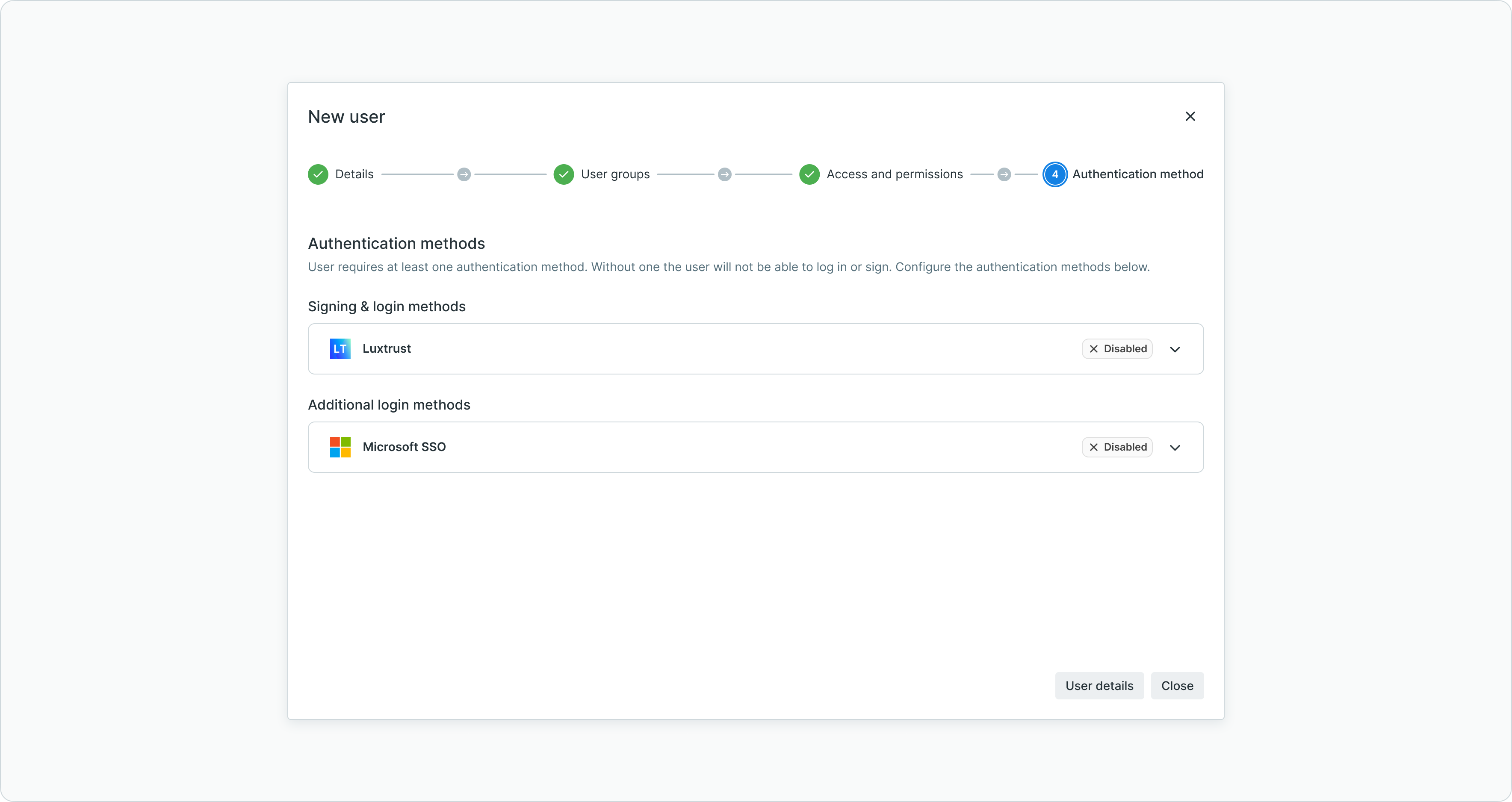The image size is (1512, 802).
Task: Go to the User groups step label
Action: click(x=614, y=174)
